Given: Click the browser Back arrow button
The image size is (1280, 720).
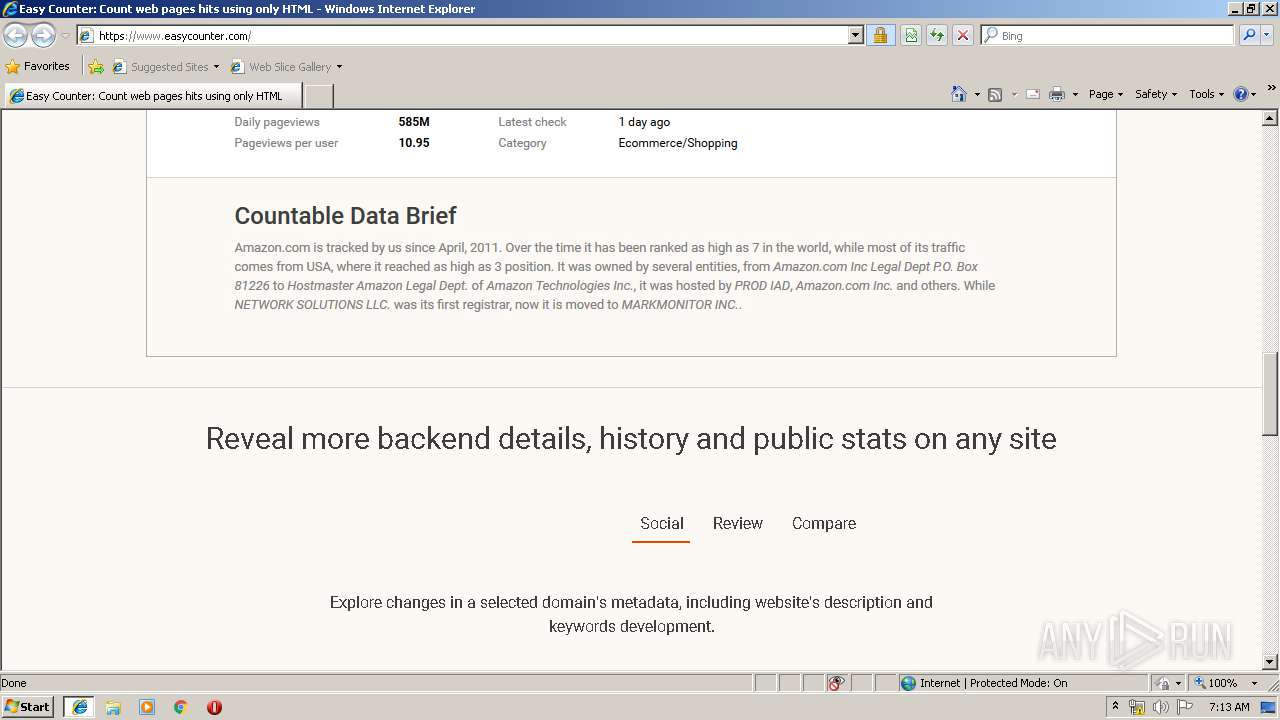Looking at the screenshot, I should click(x=15, y=36).
